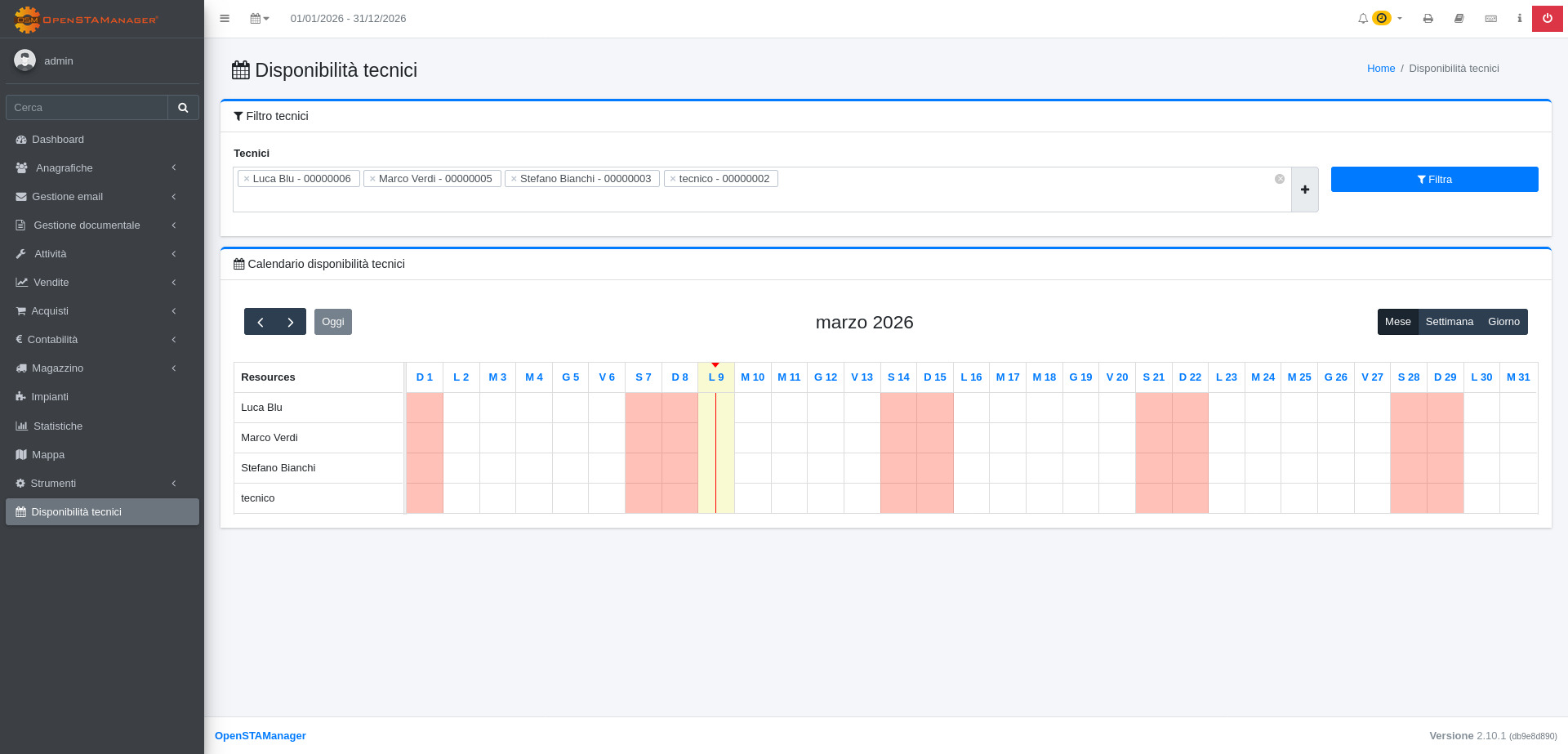Remove Stefano Bianchi tag from filter
The height and width of the screenshot is (754, 1568).
(514, 179)
